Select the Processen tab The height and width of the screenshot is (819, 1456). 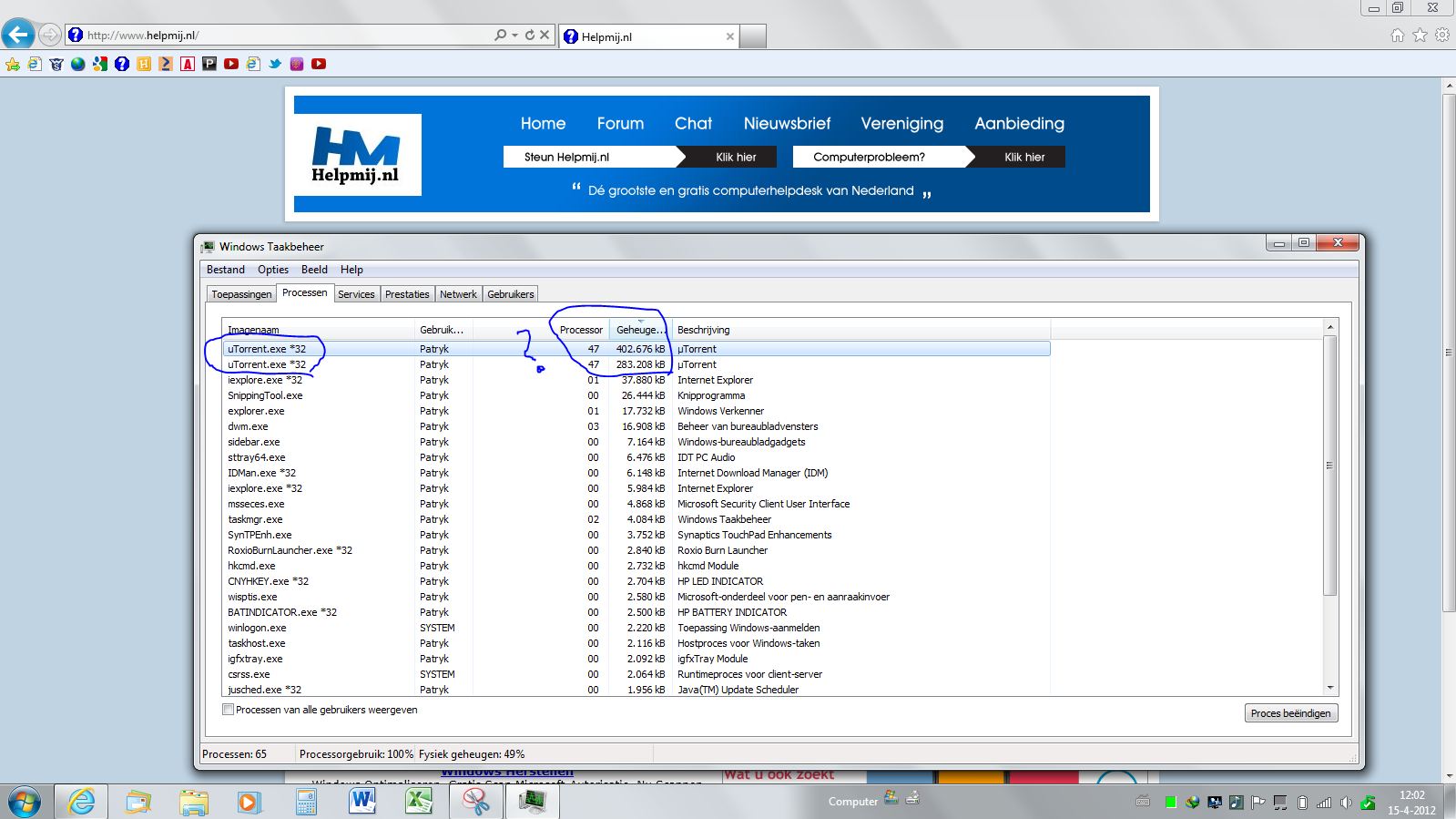pos(304,292)
